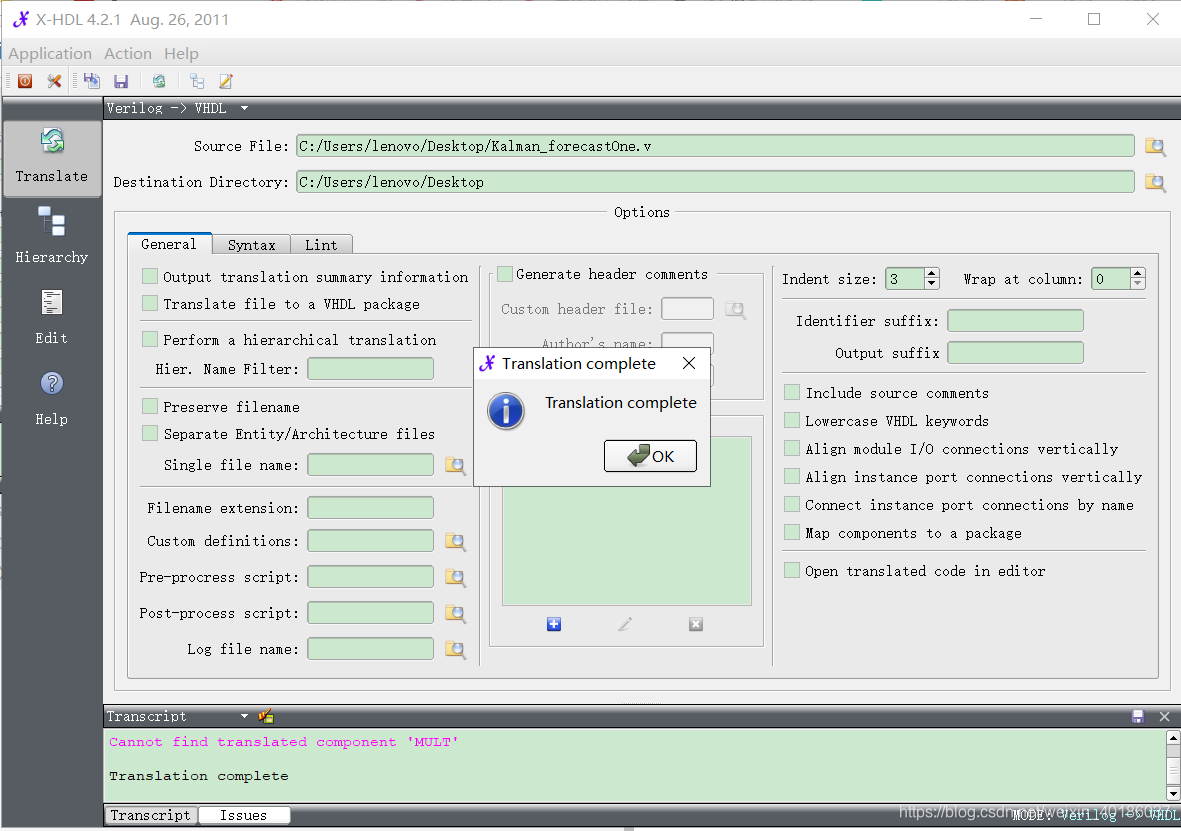The height and width of the screenshot is (831, 1181).
Task: Open the Help section in the sidebar
Action: click(x=52, y=399)
